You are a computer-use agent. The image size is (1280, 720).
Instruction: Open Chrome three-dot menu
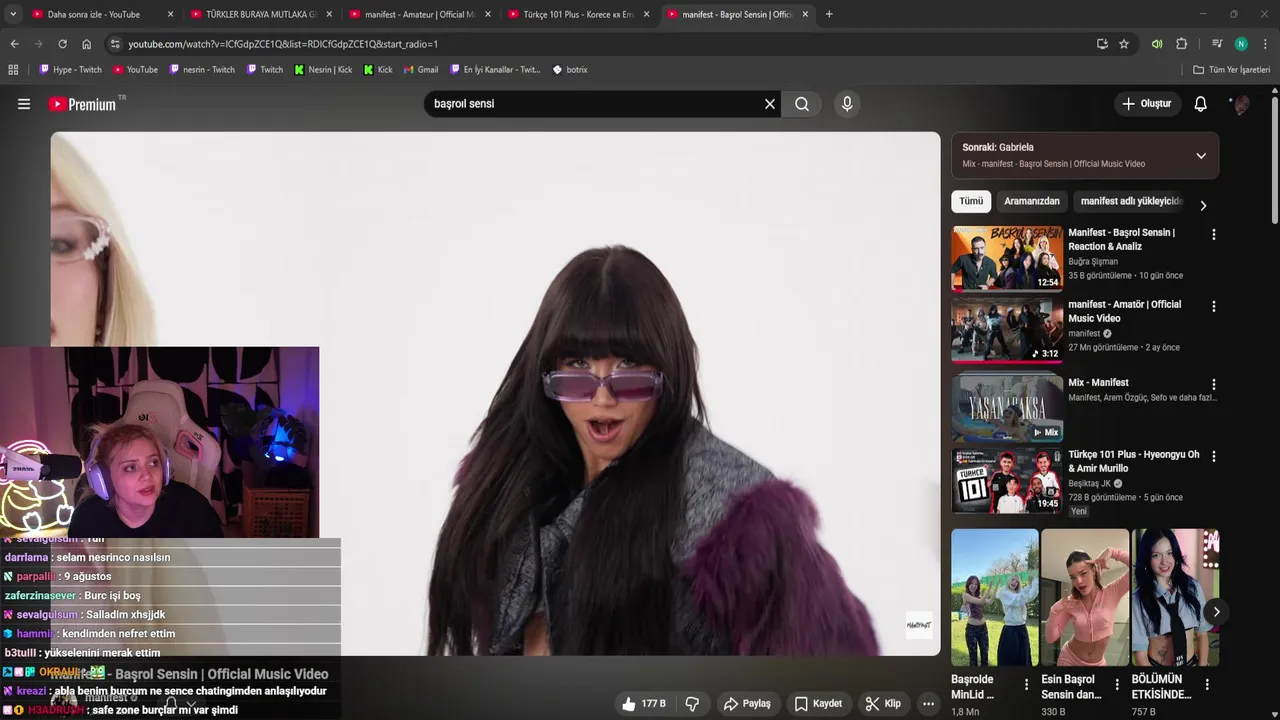[1265, 44]
